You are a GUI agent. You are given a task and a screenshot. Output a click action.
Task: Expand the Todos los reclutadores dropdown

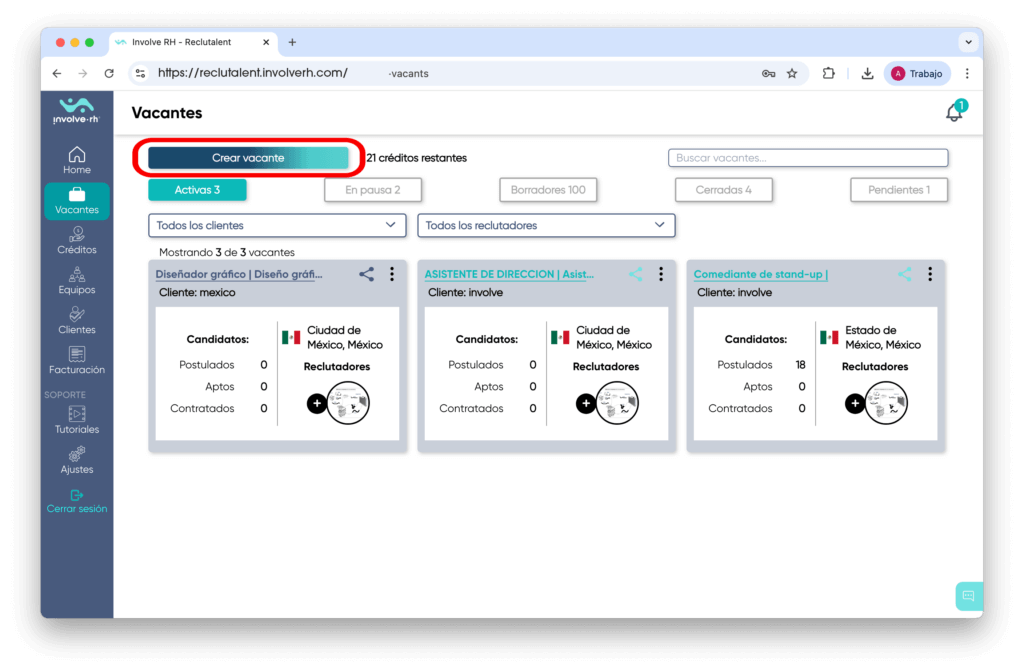pyautogui.click(x=546, y=226)
